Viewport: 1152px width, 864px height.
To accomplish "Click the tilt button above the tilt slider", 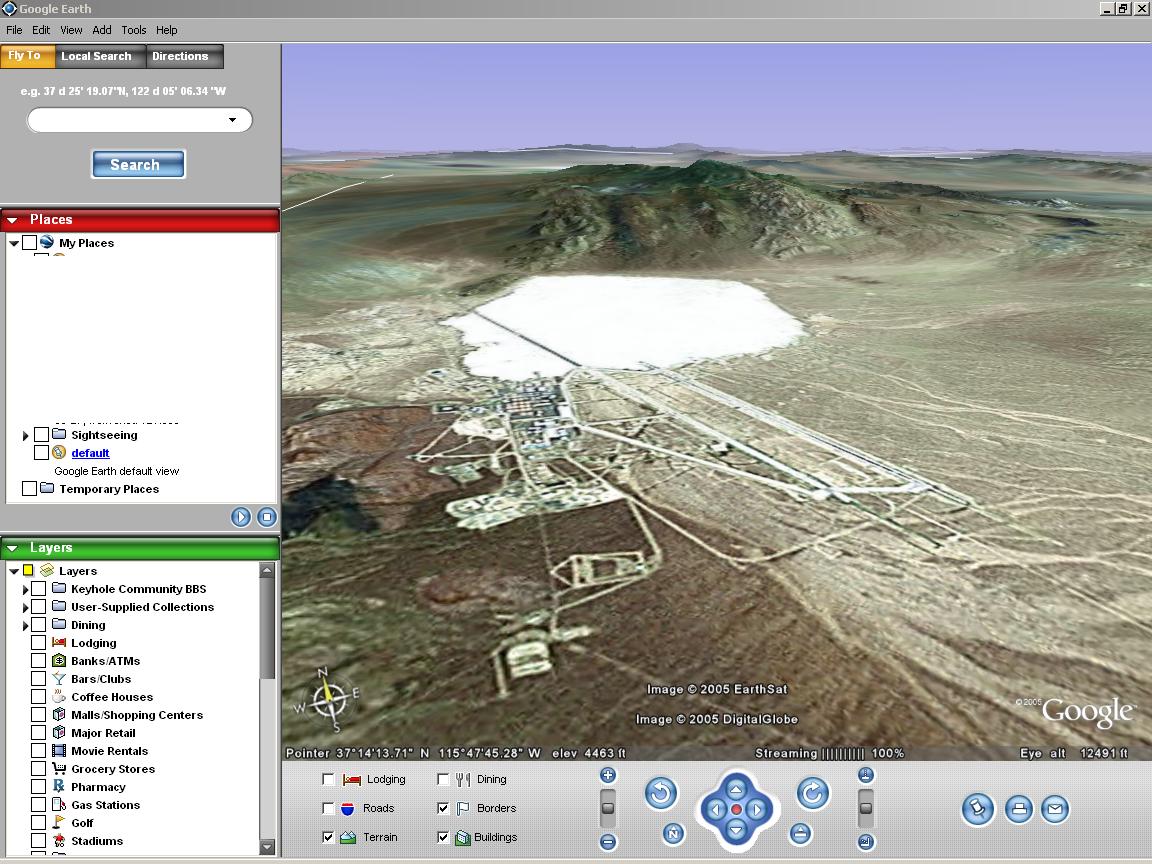I will [x=866, y=775].
